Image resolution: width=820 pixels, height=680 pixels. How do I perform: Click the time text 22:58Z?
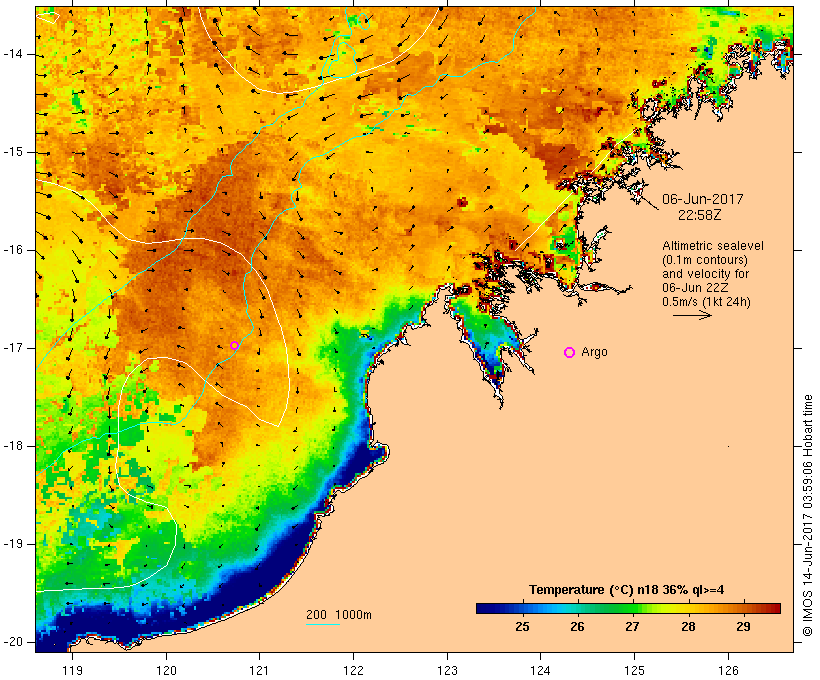(x=699, y=215)
